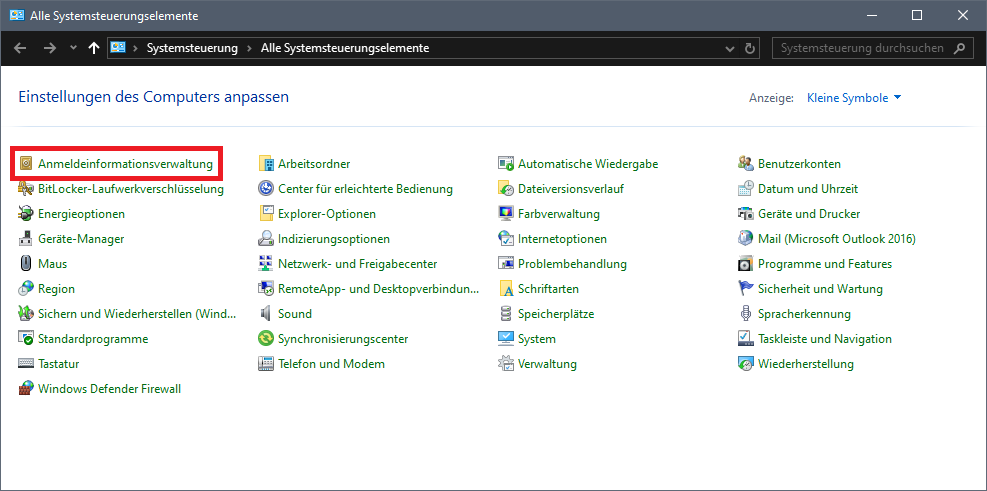
Task: Open the Speicherplätze disk stack icon
Action: [506, 313]
